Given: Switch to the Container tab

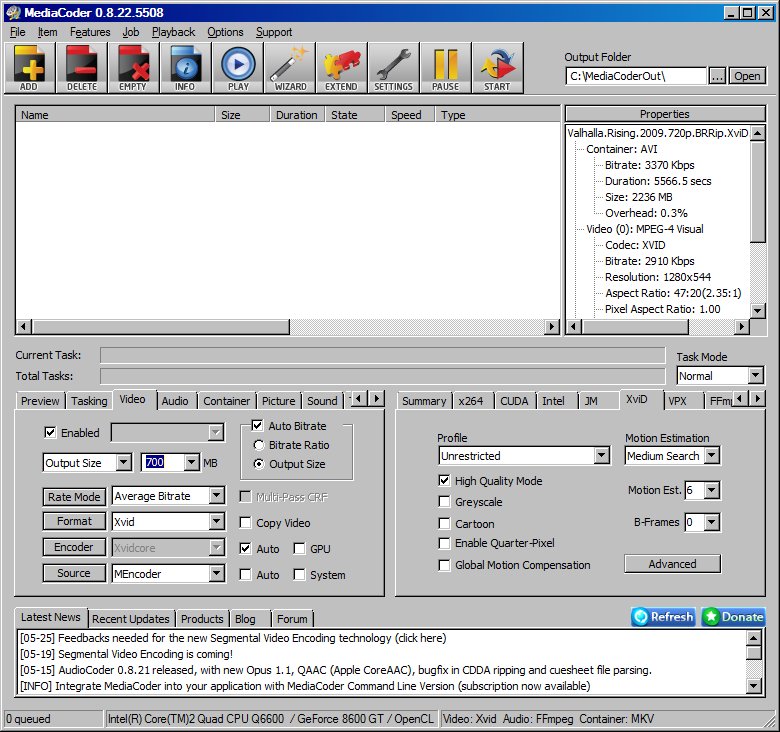Looking at the screenshot, I should click(x=226, y=401).
